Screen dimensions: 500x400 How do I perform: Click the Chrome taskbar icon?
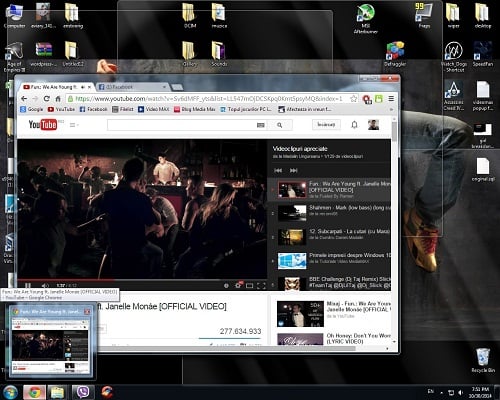click(34, 392)
